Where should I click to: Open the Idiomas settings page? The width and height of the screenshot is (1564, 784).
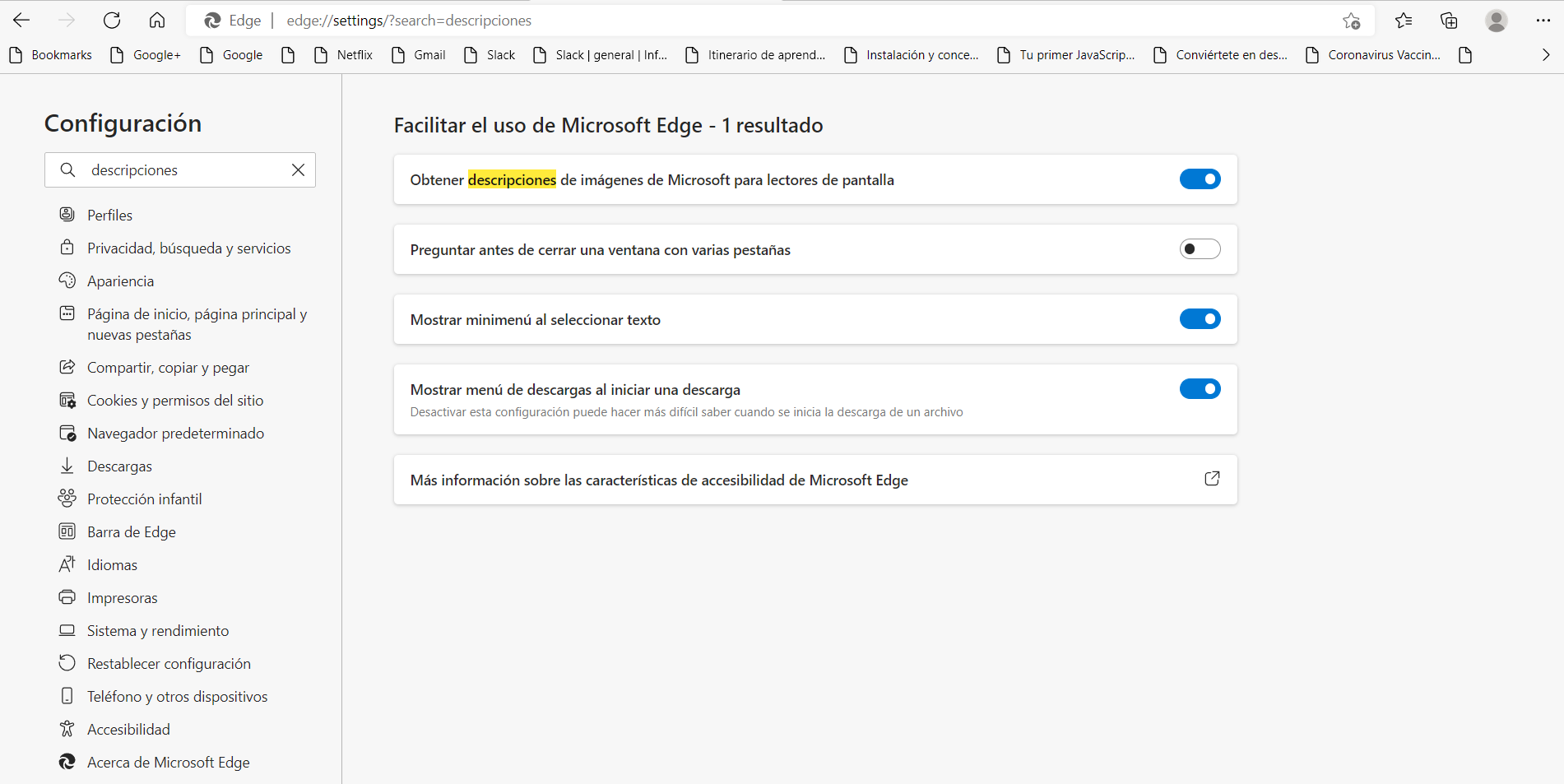[112, 564]
